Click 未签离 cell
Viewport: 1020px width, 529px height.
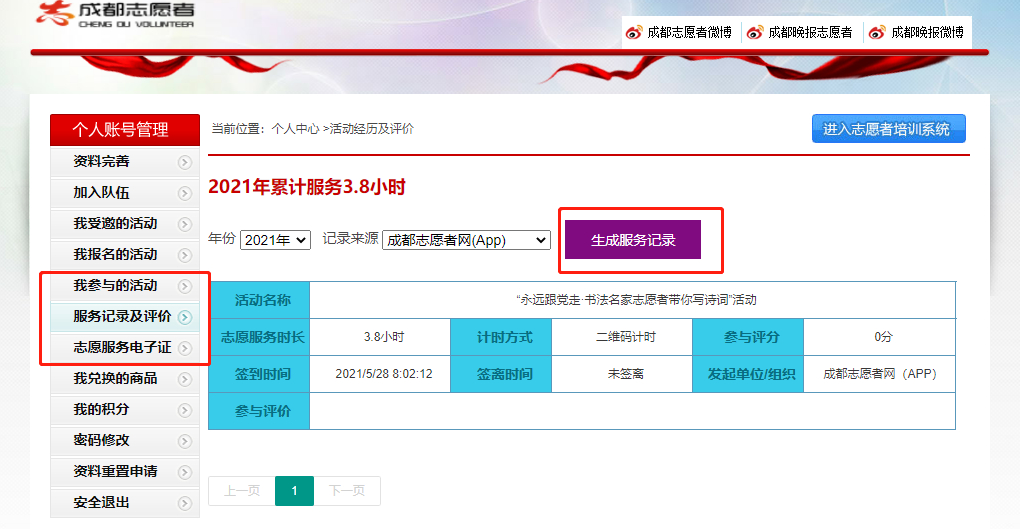(622, 374)
